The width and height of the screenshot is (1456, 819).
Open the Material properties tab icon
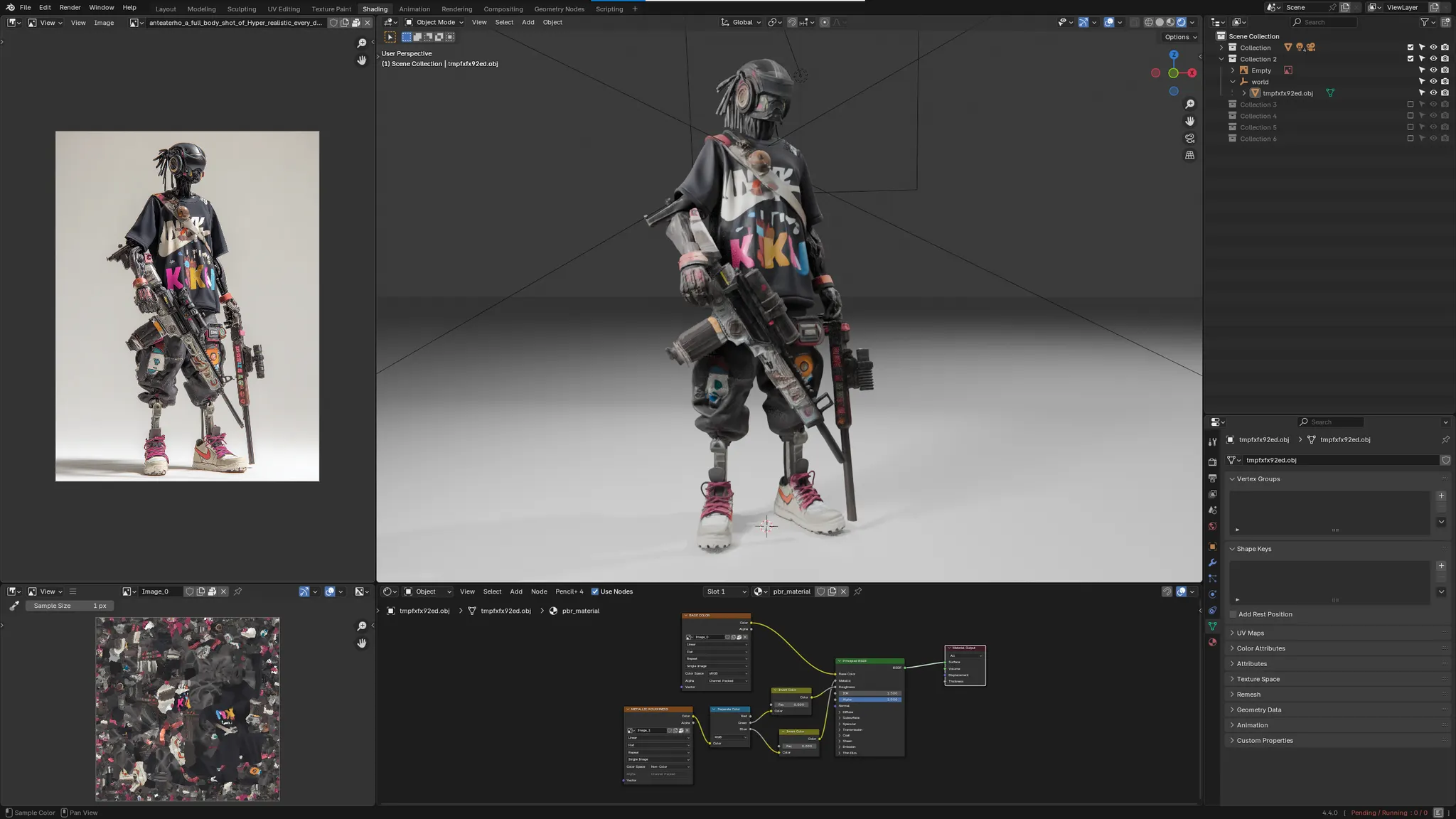[1212, 642]
